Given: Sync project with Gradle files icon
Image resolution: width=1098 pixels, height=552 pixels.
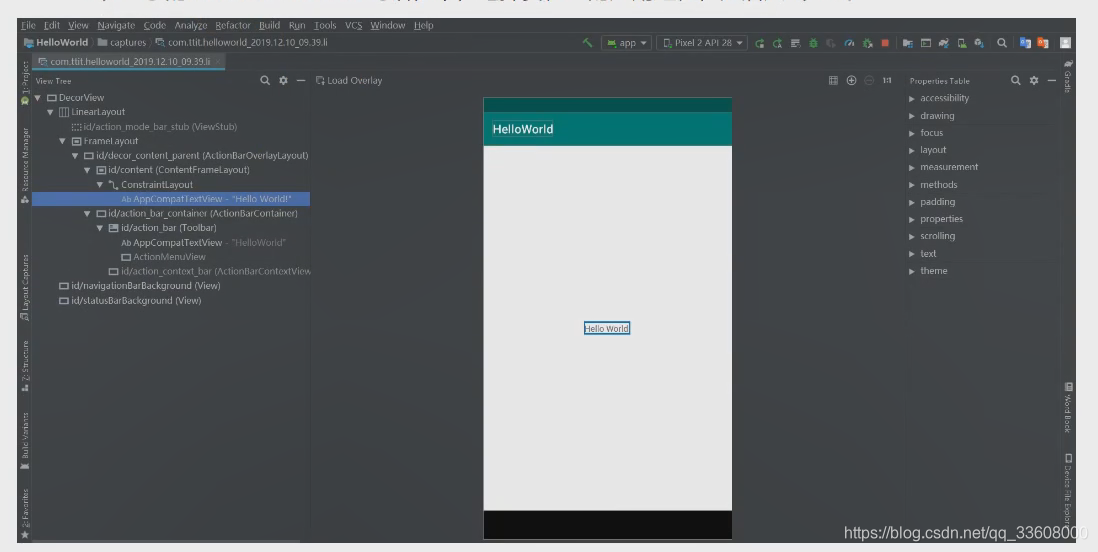Looking at the screenshot, I should click(944, 43).
